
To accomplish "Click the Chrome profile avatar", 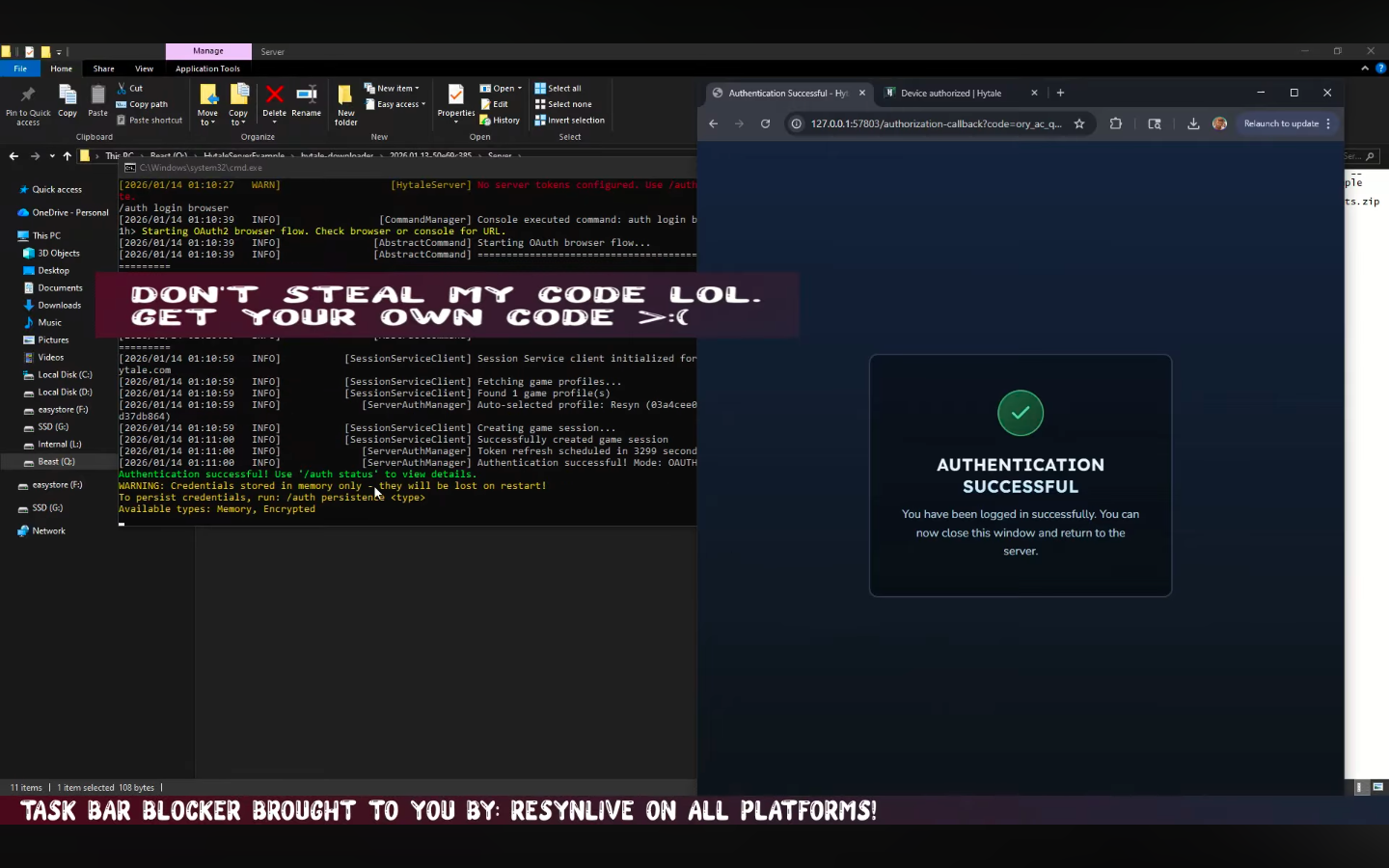I will (1219, 123).
